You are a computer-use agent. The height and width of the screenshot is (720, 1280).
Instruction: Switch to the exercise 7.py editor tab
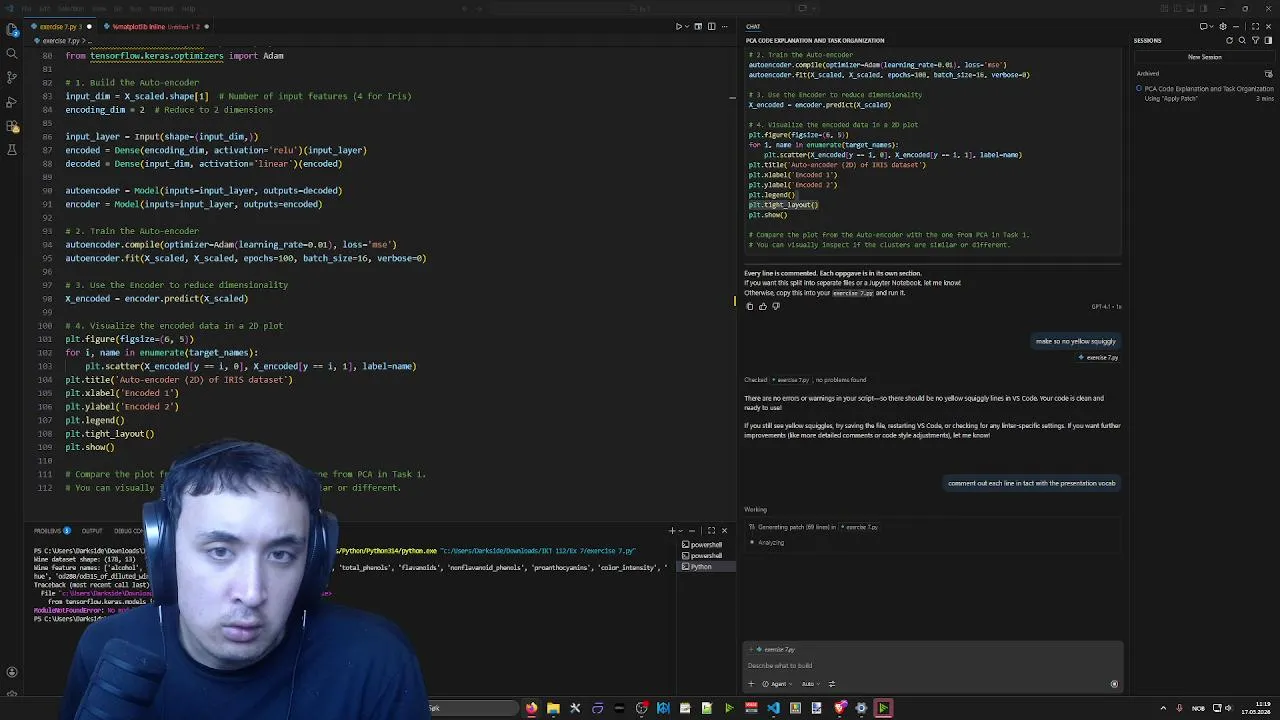(58, 26)
